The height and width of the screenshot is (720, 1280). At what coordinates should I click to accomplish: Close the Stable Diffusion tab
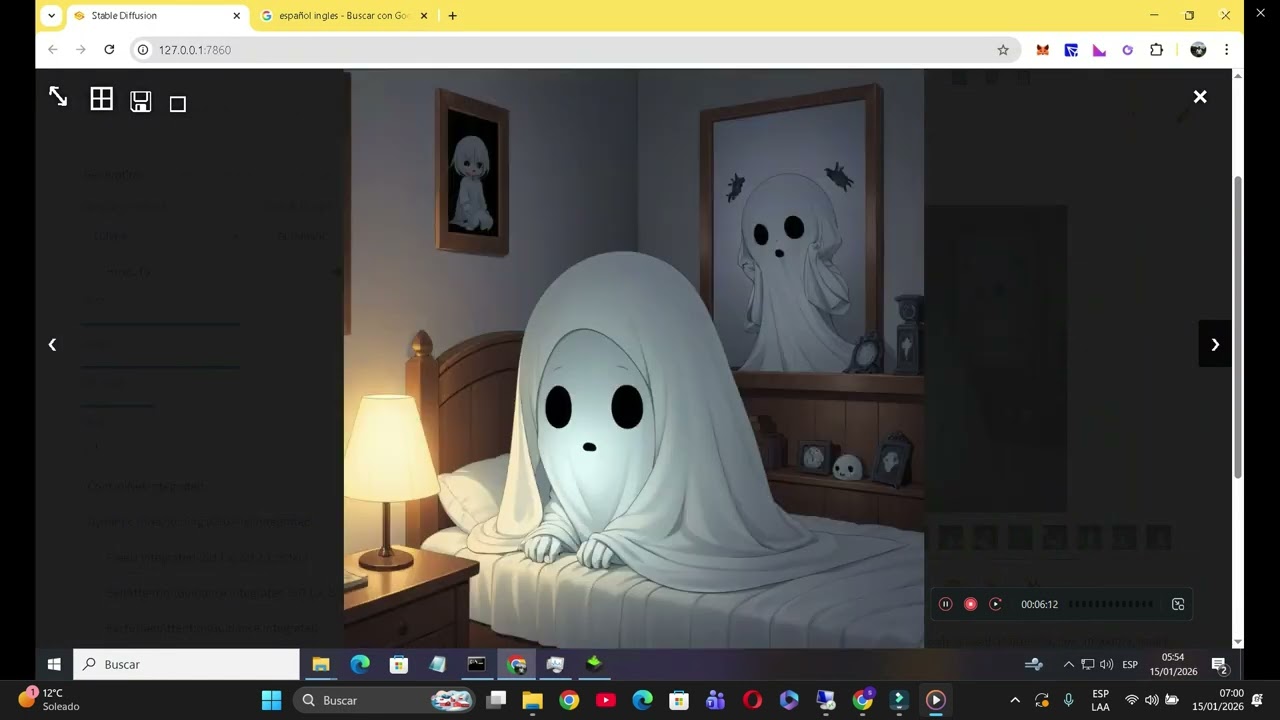tap(237, 16)
